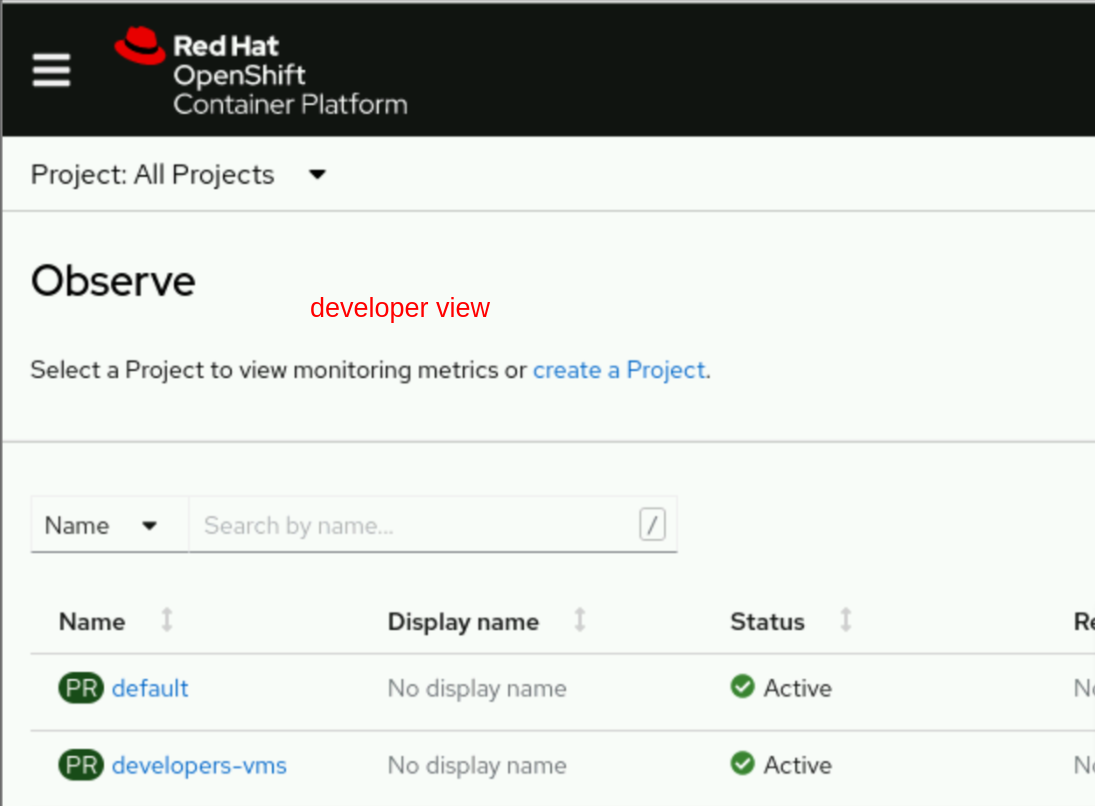Sort projects by Display name column
The height and width of the screenshot is (806, 1095).
click(580, 621)
